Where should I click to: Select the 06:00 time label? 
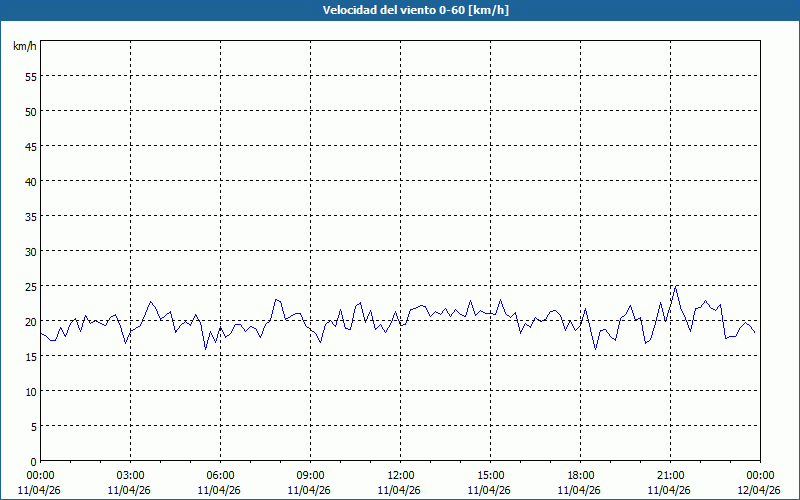pyautogui.click(x=220, y=475)
